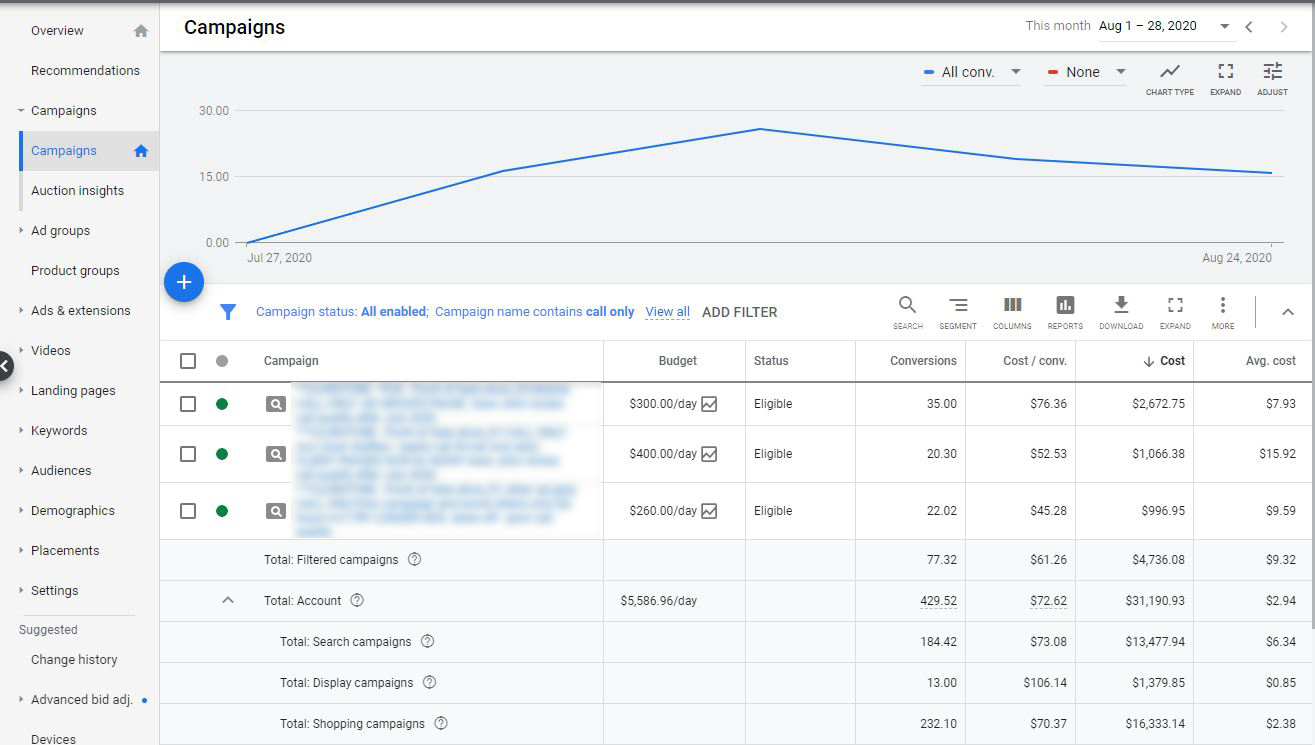The image size is (1315, 745).
Task: Open the chart Adjust settings icon
Action: pos(1272,71)
